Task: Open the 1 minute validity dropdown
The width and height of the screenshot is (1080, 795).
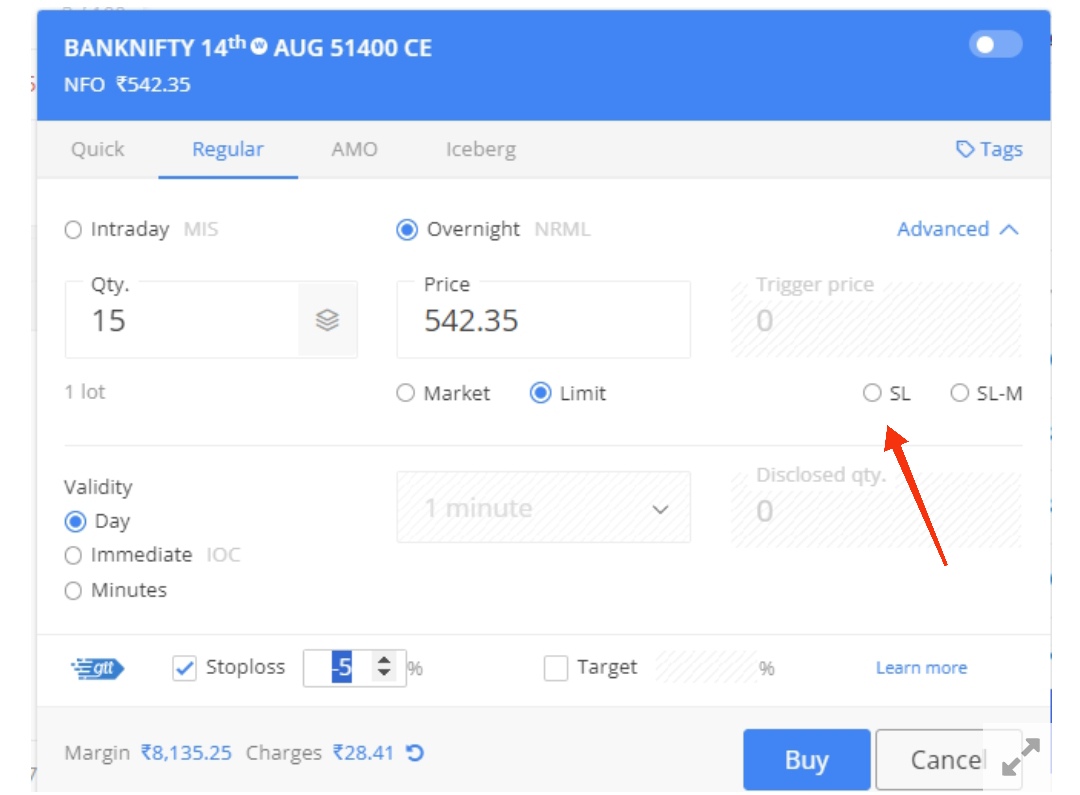Action: click(543, 508)
